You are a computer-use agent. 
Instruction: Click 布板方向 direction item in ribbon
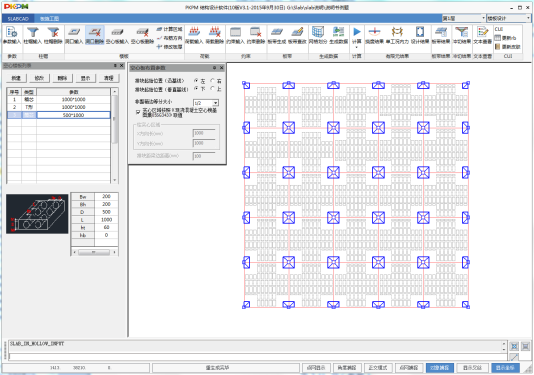[170, 38]
